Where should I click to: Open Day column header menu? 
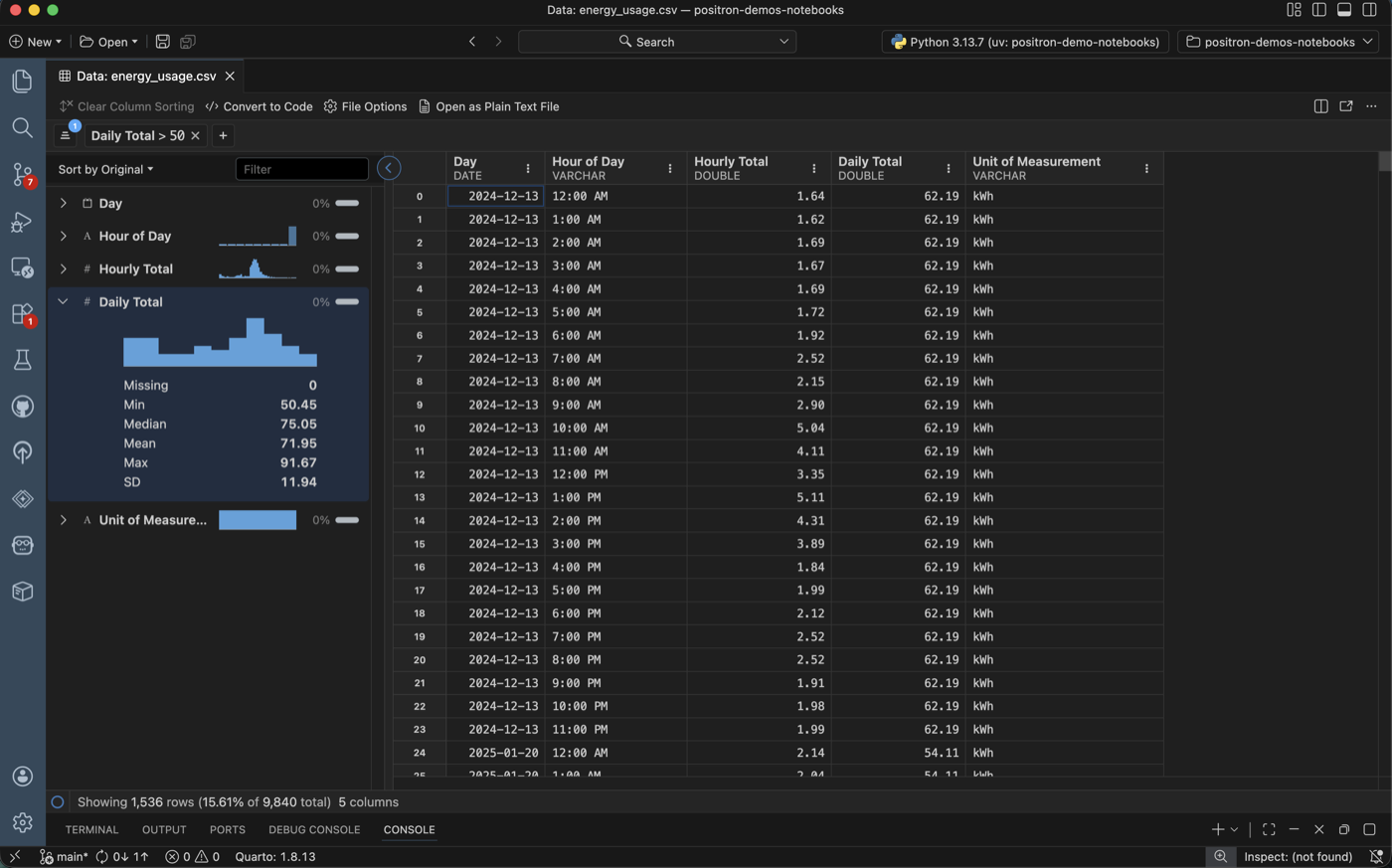528,168
